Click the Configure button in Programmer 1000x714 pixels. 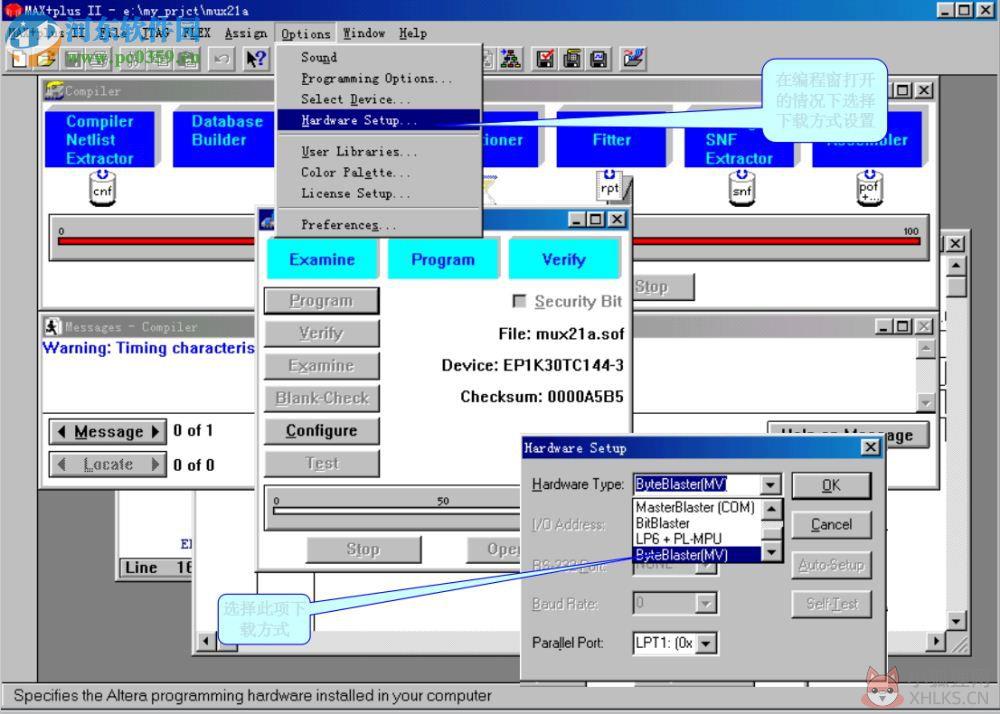321,431
